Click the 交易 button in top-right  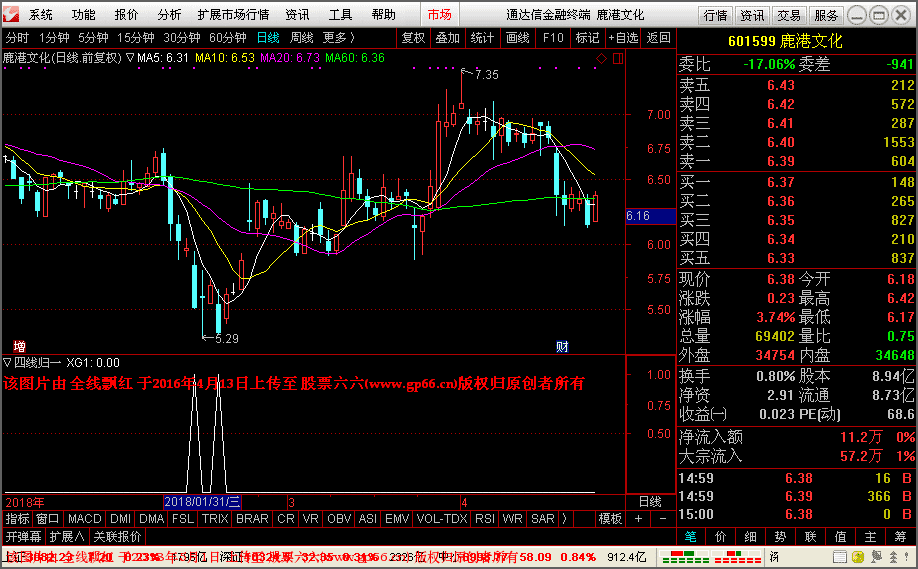pos(789,15)
